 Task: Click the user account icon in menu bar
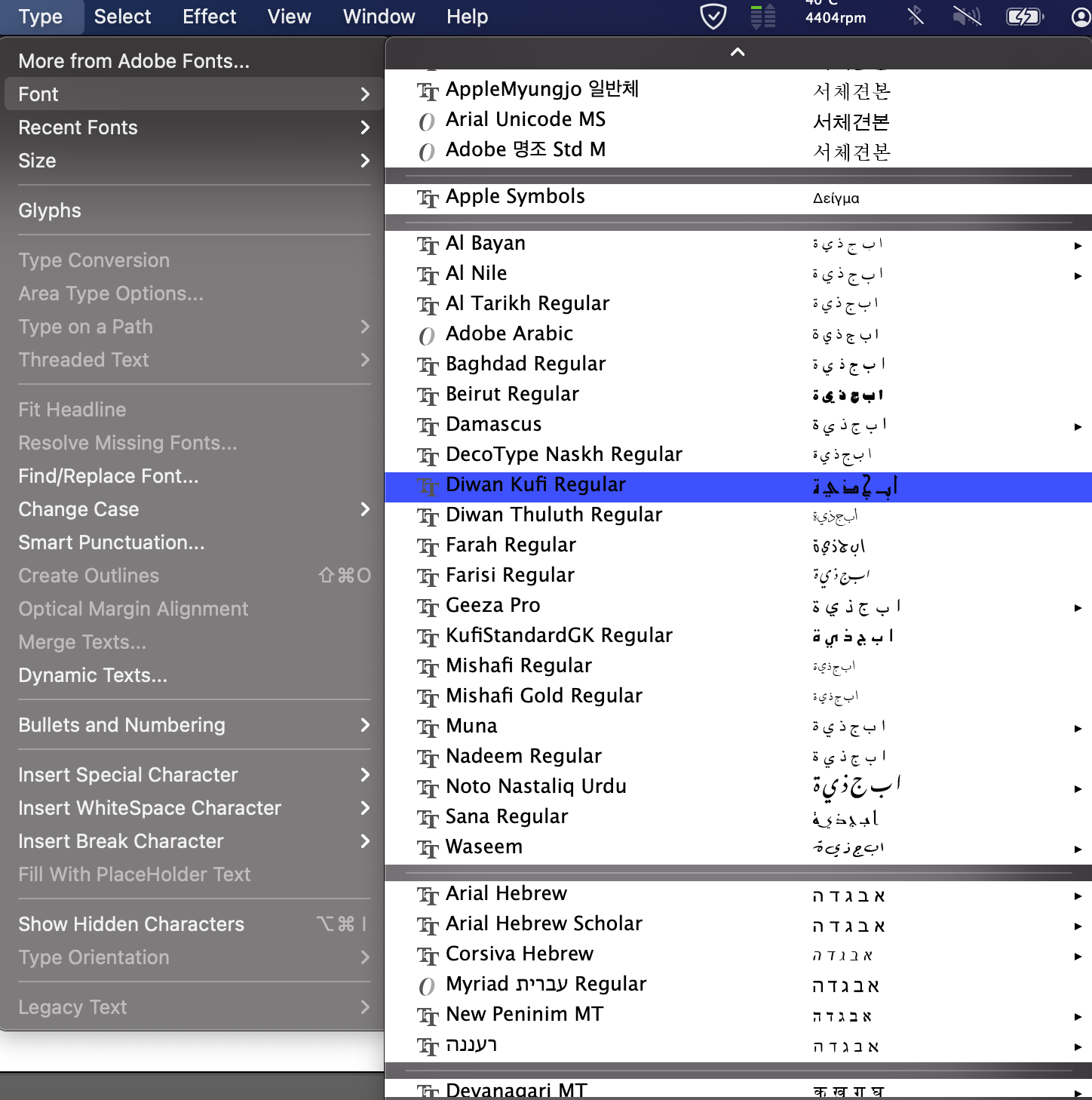(1081, 16)
